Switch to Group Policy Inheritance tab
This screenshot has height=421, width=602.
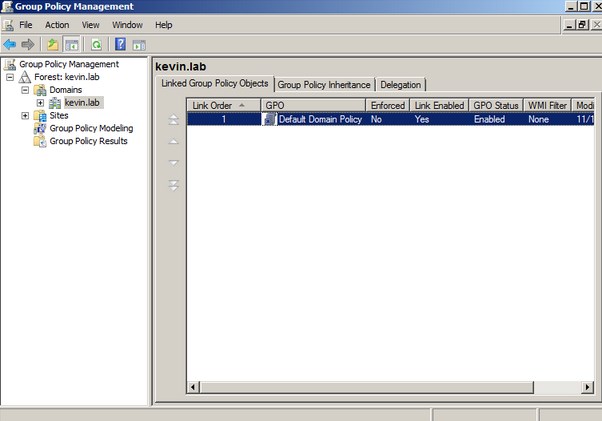click(324, 85)
